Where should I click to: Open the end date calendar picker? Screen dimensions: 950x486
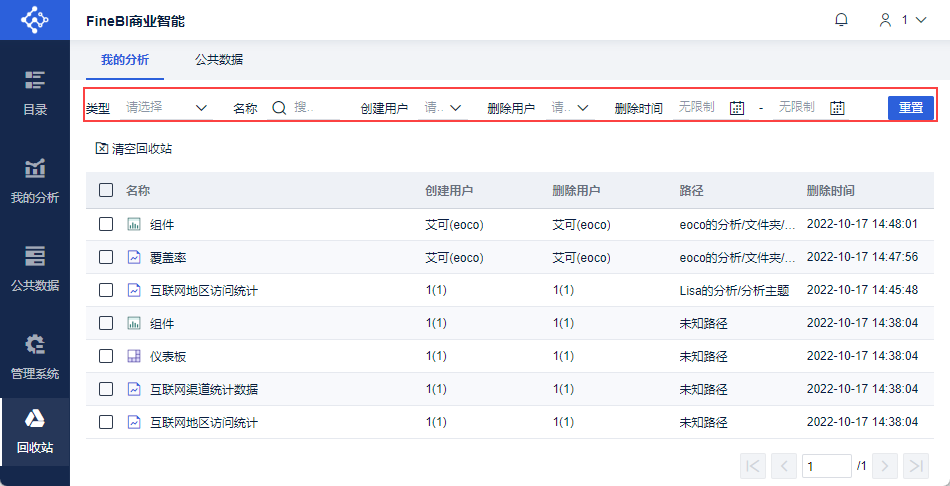837,108
